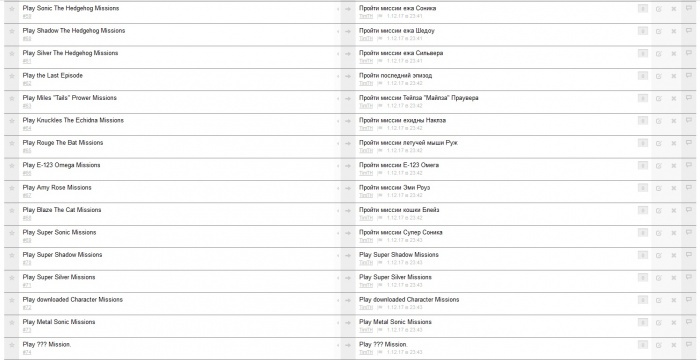Click flag icon under 'Пройти миссии ежа Соника'
Viewport: 700px width, 360px height.
point(380,16)
